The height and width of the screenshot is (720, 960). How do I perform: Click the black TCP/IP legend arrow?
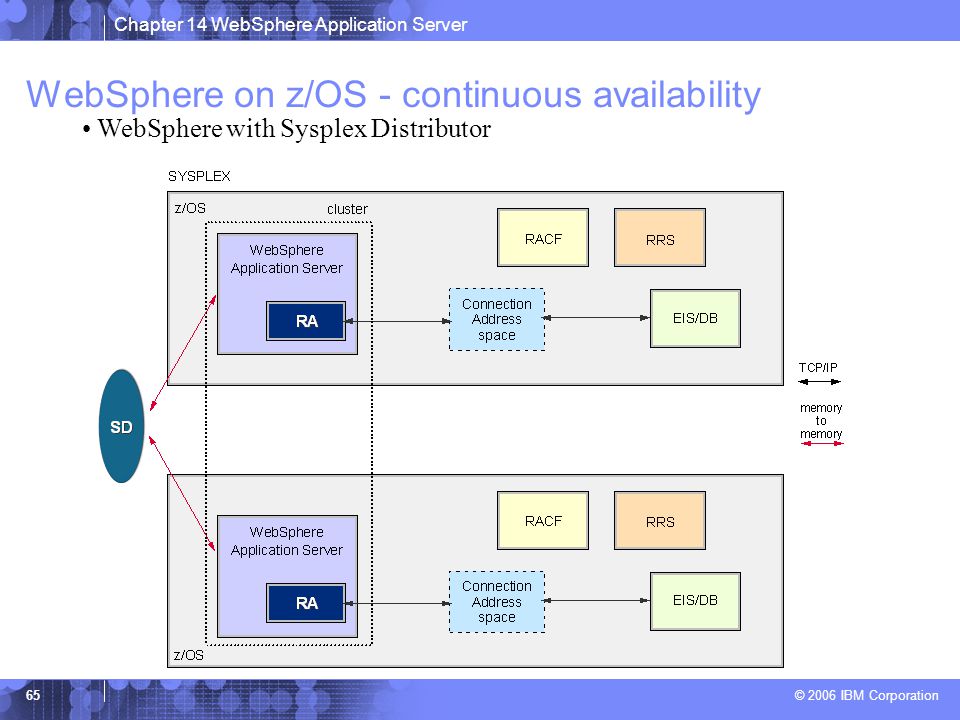click(x=819, y=382)
